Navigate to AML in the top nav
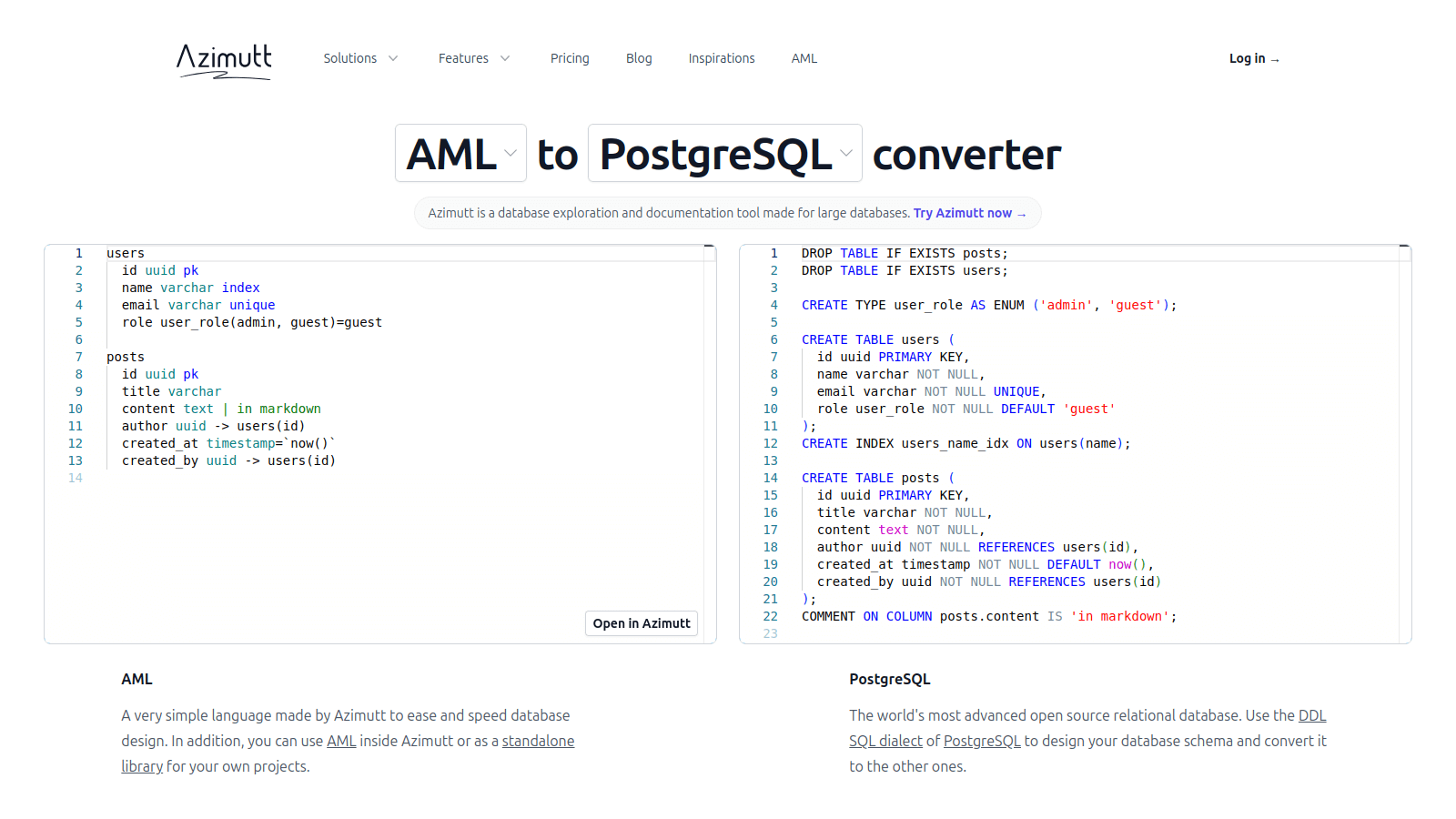The height and width of the screenshot is (819, 1456). pyautogui.click(x=804, y=58)
